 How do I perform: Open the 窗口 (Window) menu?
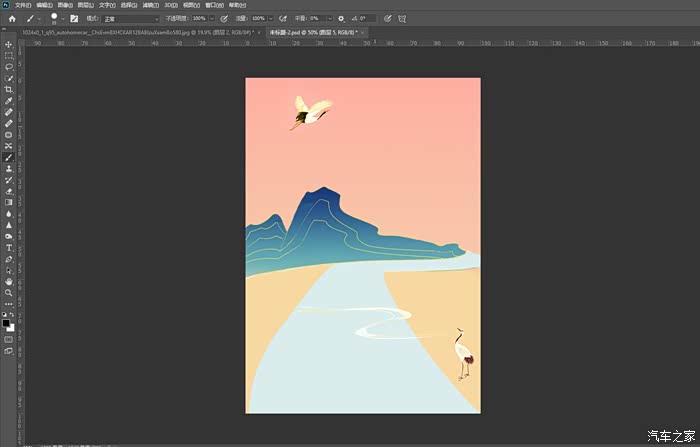[x=213, y=5]
